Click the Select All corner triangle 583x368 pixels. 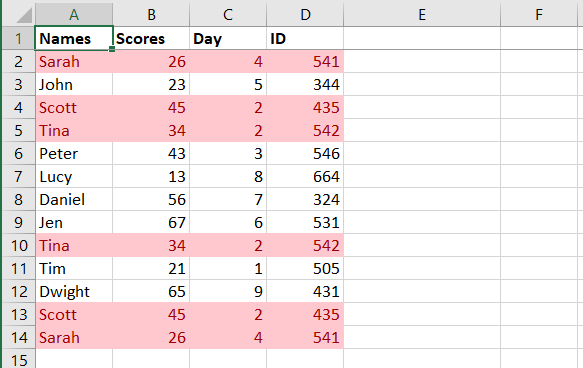coord(24,15)
